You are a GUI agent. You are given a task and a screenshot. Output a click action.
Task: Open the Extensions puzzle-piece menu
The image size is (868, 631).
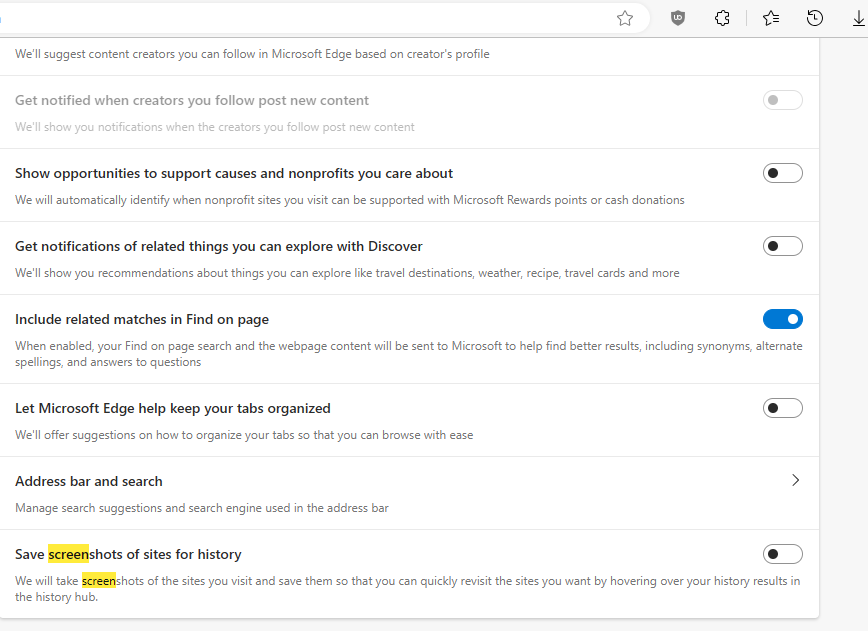(x=722, y=18)
